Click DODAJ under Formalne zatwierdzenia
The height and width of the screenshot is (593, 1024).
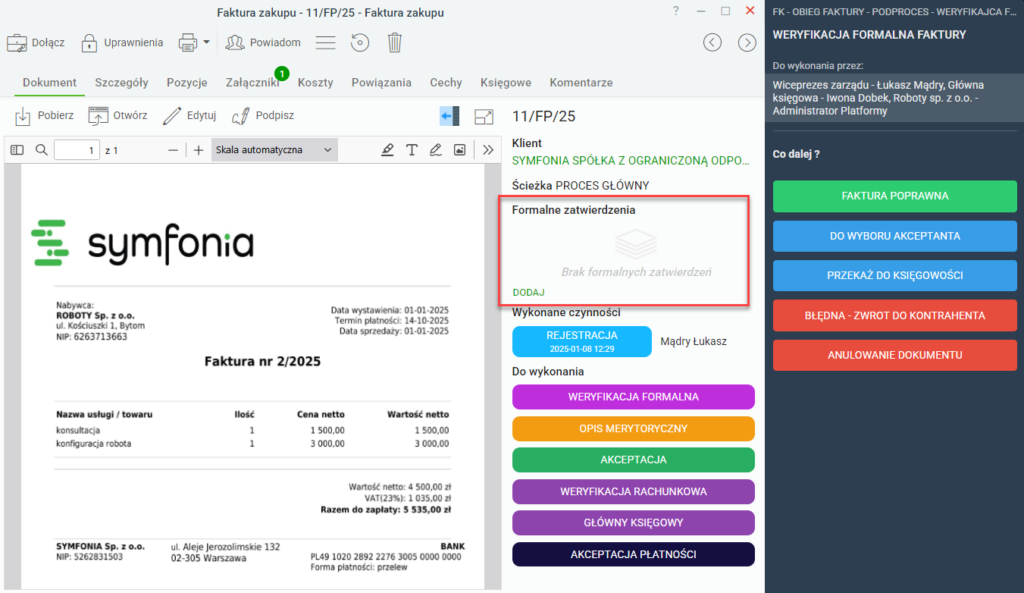(528, 293)
